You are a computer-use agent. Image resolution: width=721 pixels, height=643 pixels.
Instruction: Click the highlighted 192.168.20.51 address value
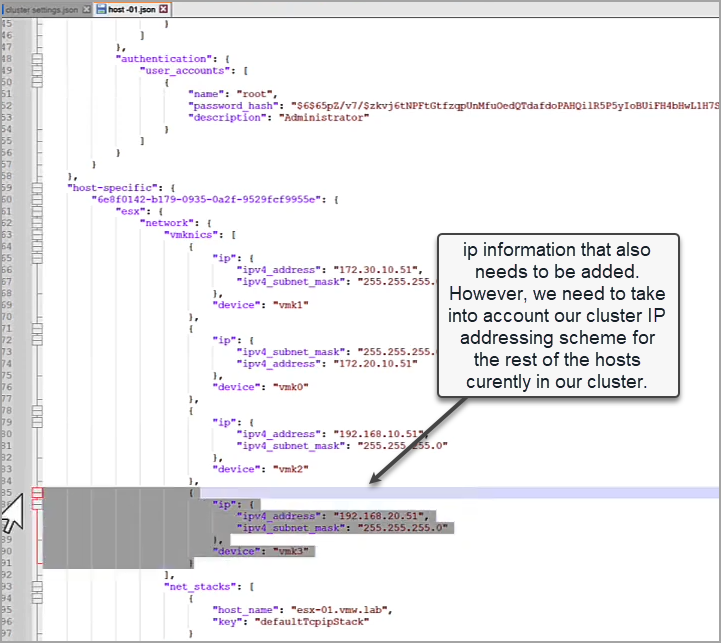378,516
